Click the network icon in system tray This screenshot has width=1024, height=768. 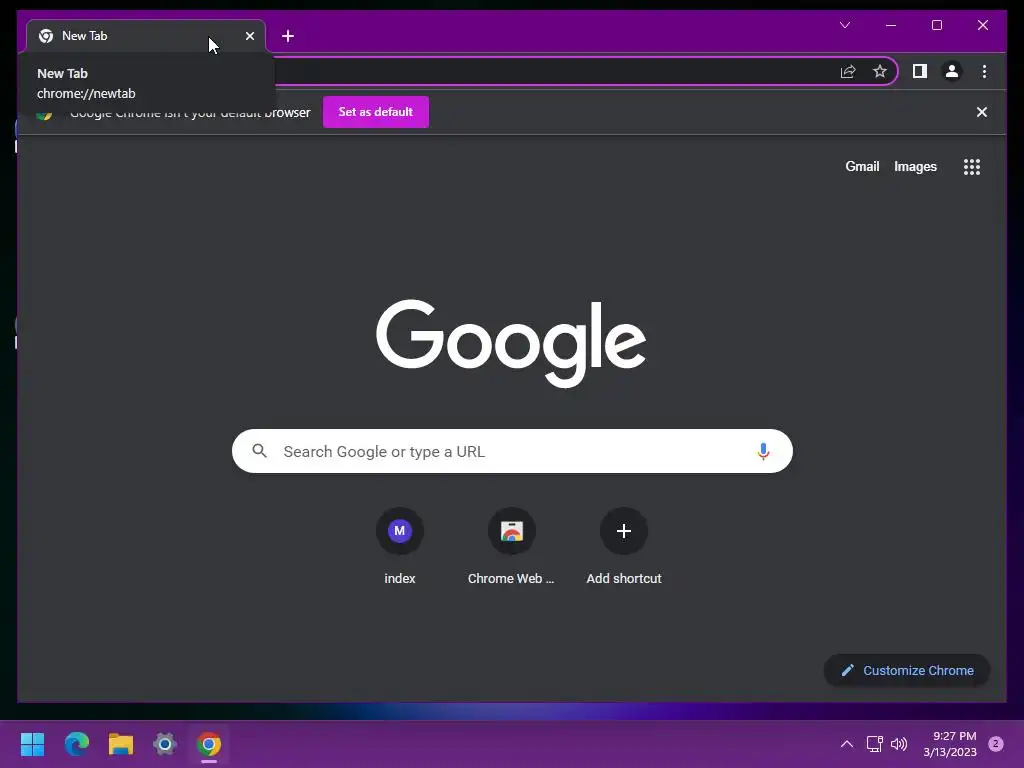874,744
